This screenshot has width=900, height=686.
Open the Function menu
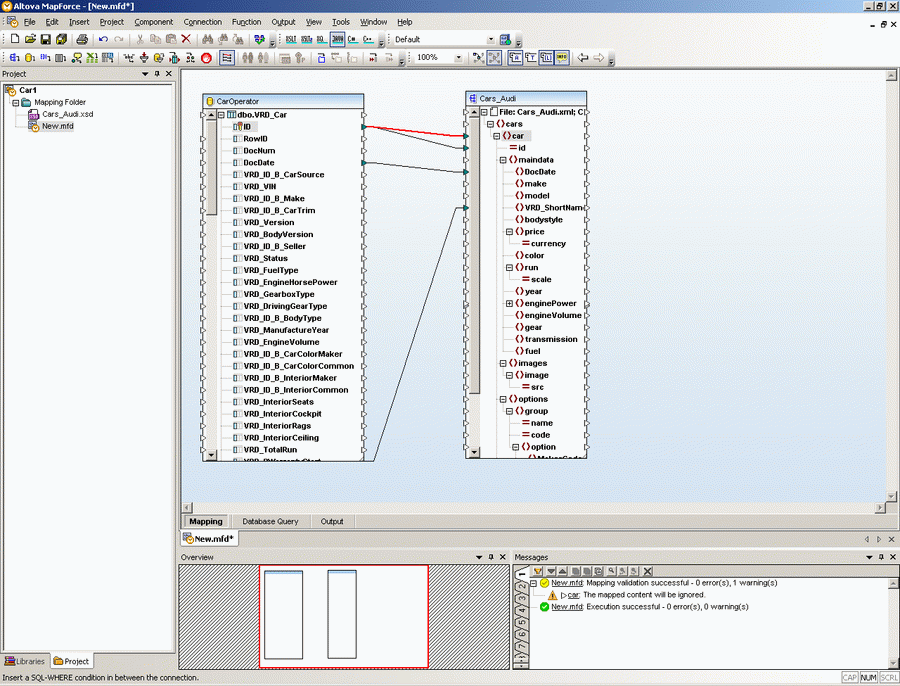point(247,22)
